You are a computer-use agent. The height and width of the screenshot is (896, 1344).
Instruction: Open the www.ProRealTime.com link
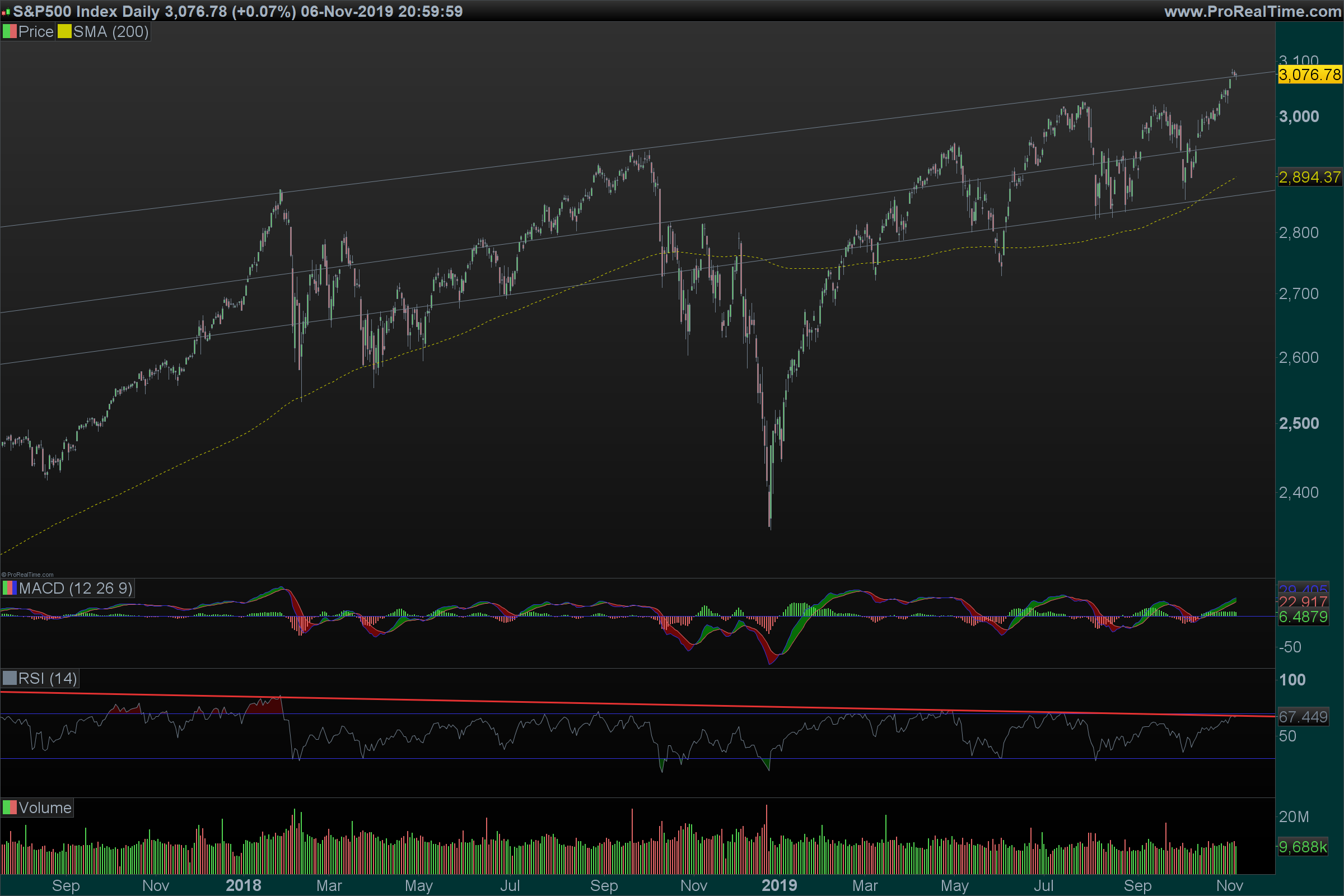(x=1253, y=11)
